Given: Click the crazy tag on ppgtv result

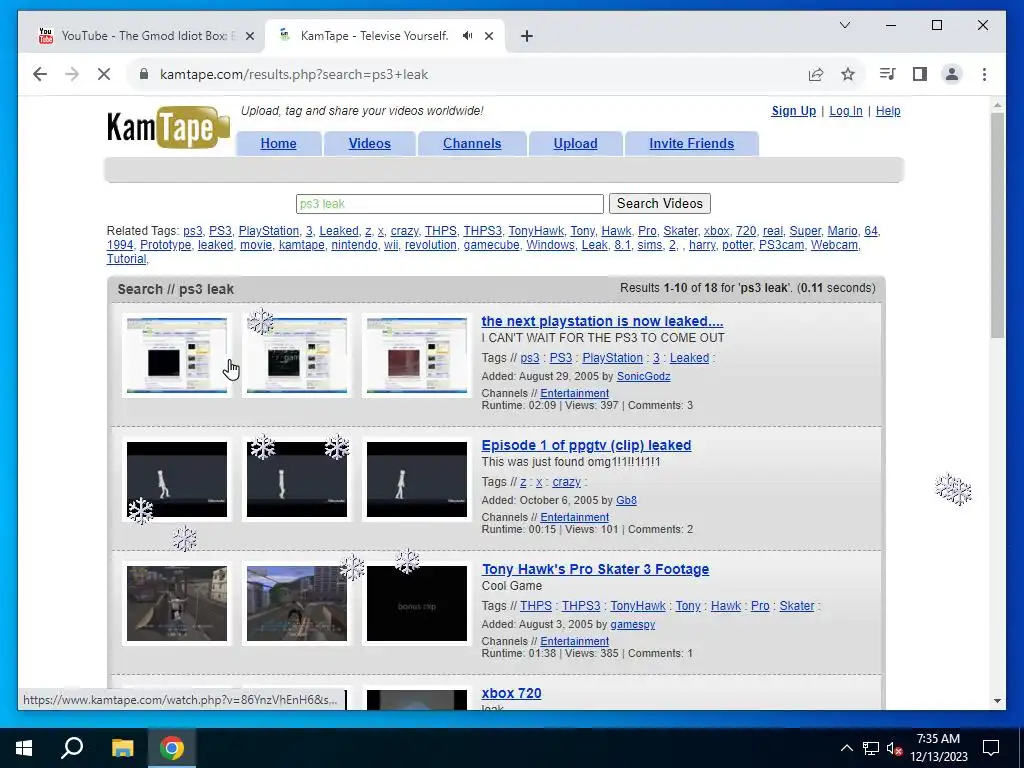Looking at the screenshot, I should click(566, 482).
